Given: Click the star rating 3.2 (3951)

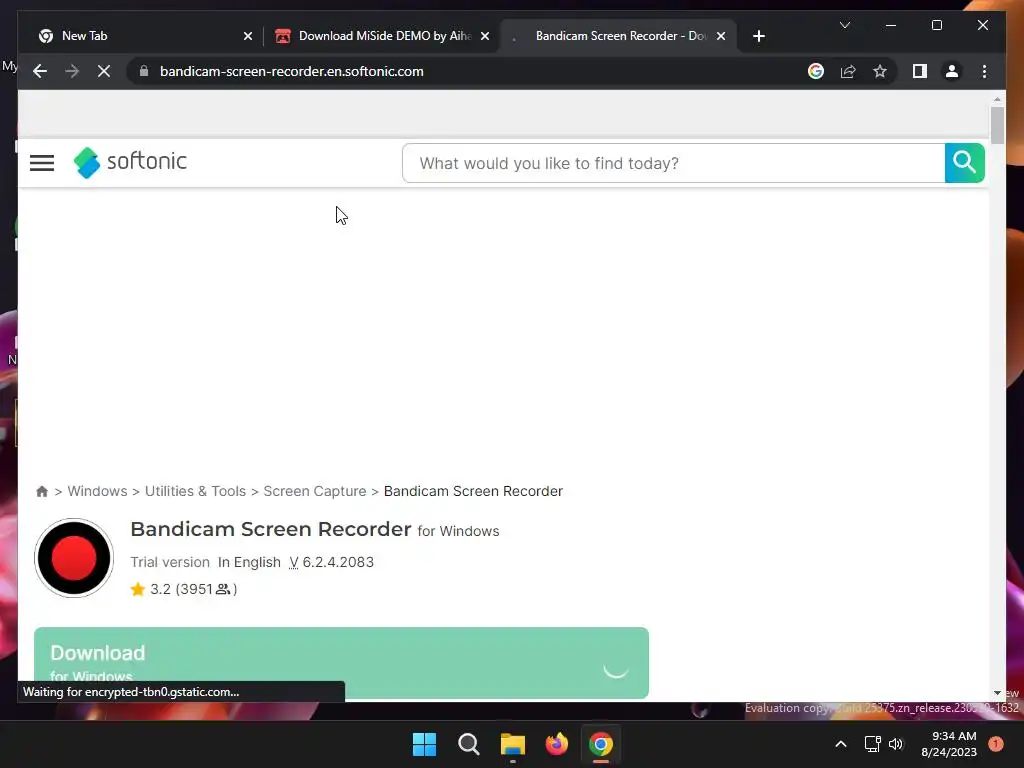Looking at the screenshot, I should tap(184, 589).
